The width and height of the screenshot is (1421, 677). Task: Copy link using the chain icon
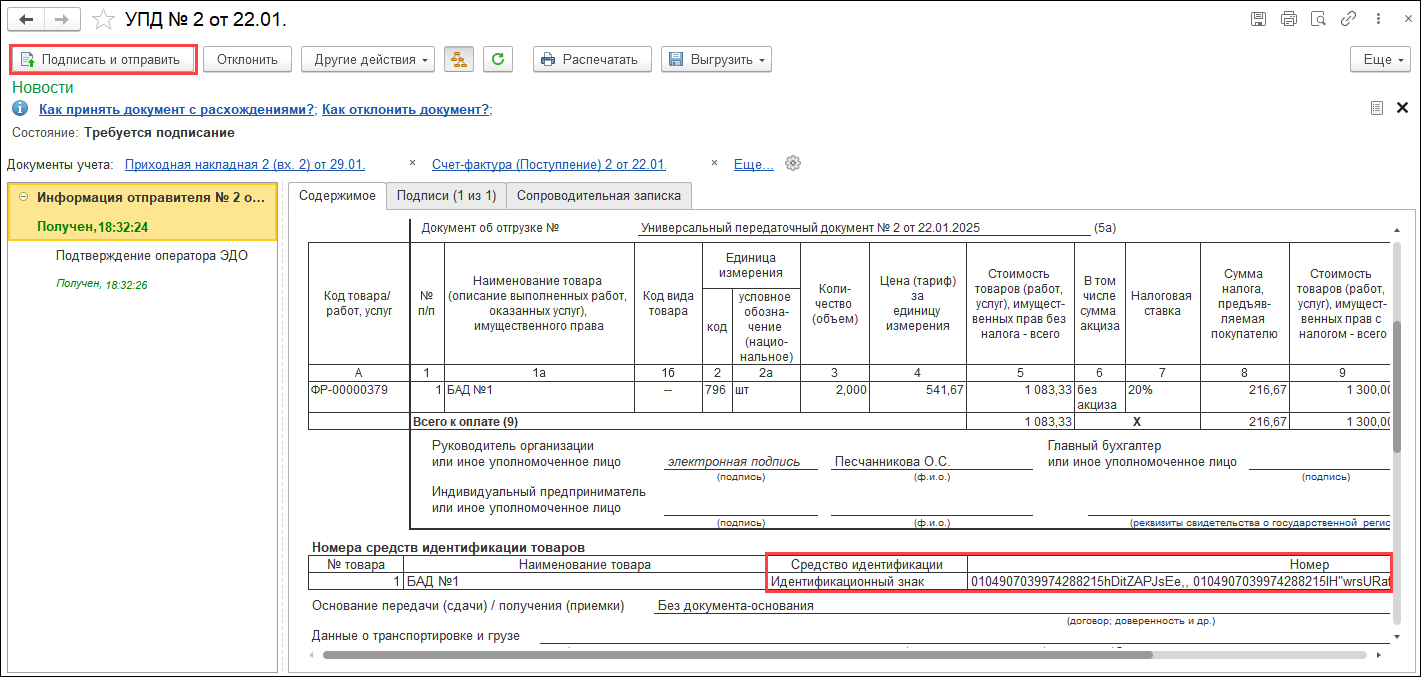[1349, 19]
